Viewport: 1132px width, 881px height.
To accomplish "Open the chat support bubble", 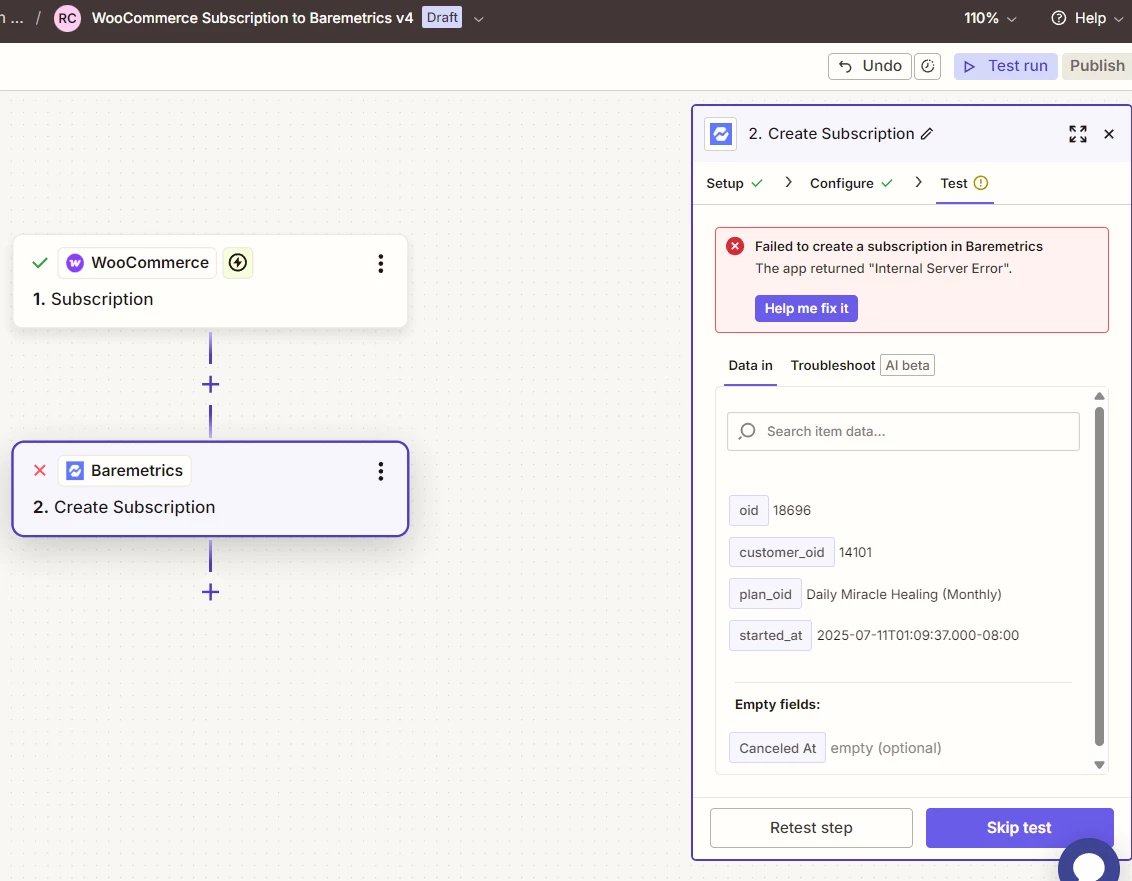I will pyautogui.click(x=1089, y=864).
